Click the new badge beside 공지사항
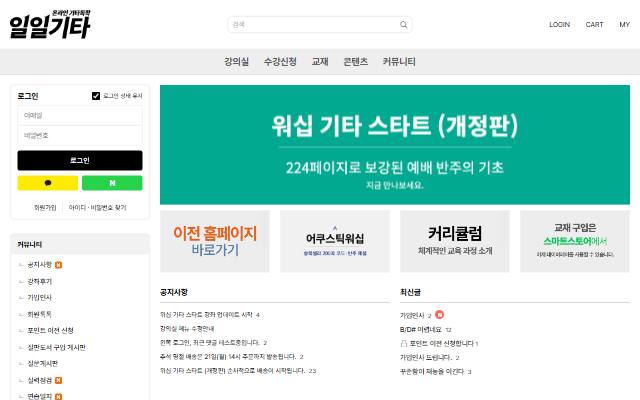The image size is (640, 400). click(58, 265)
